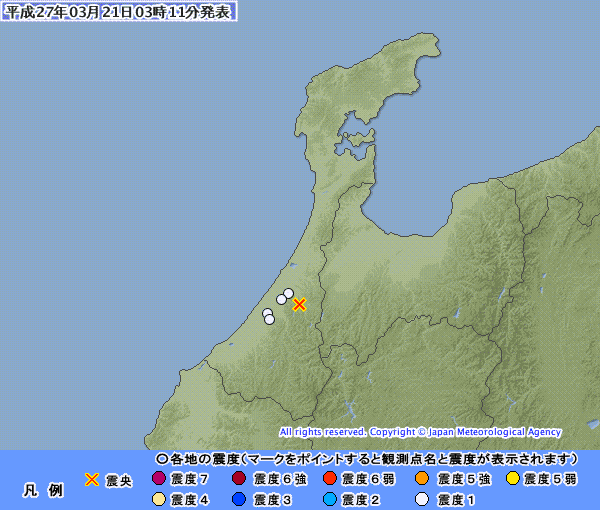Select the white marker nearest the epicenter
Screen dimensions: 600x510
pyautogui.click(x=288, y=293)
